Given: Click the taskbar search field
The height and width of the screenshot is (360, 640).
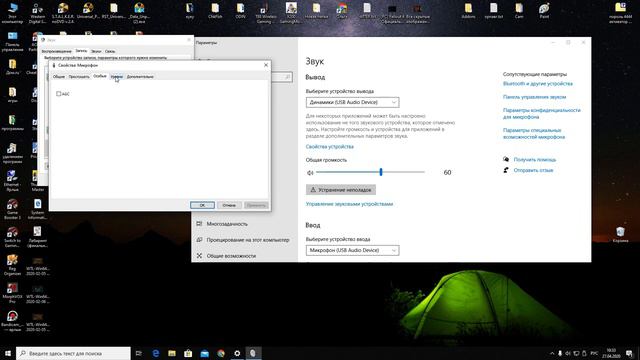Looking at the screenshot, I should click(73, 353).
